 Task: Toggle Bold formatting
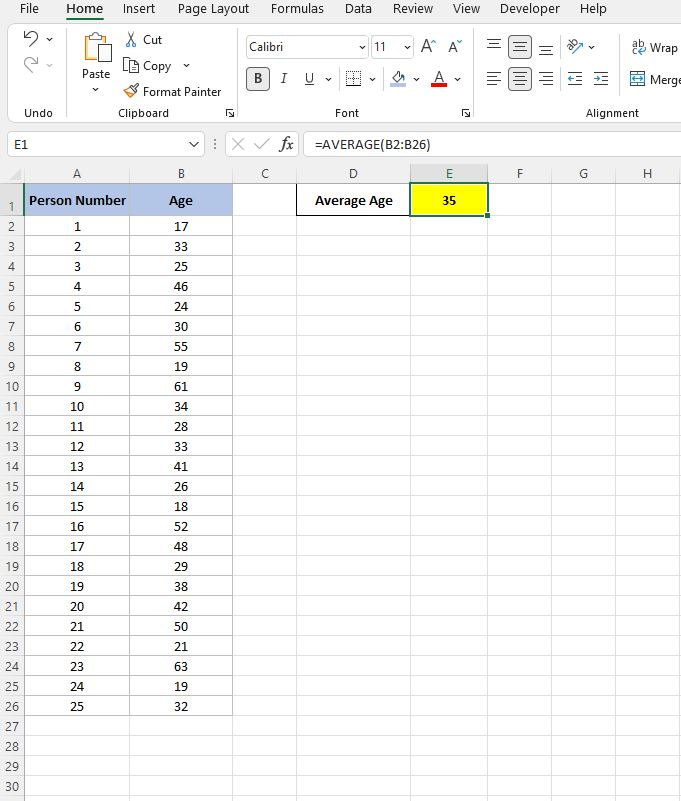[x=258, y=79]
